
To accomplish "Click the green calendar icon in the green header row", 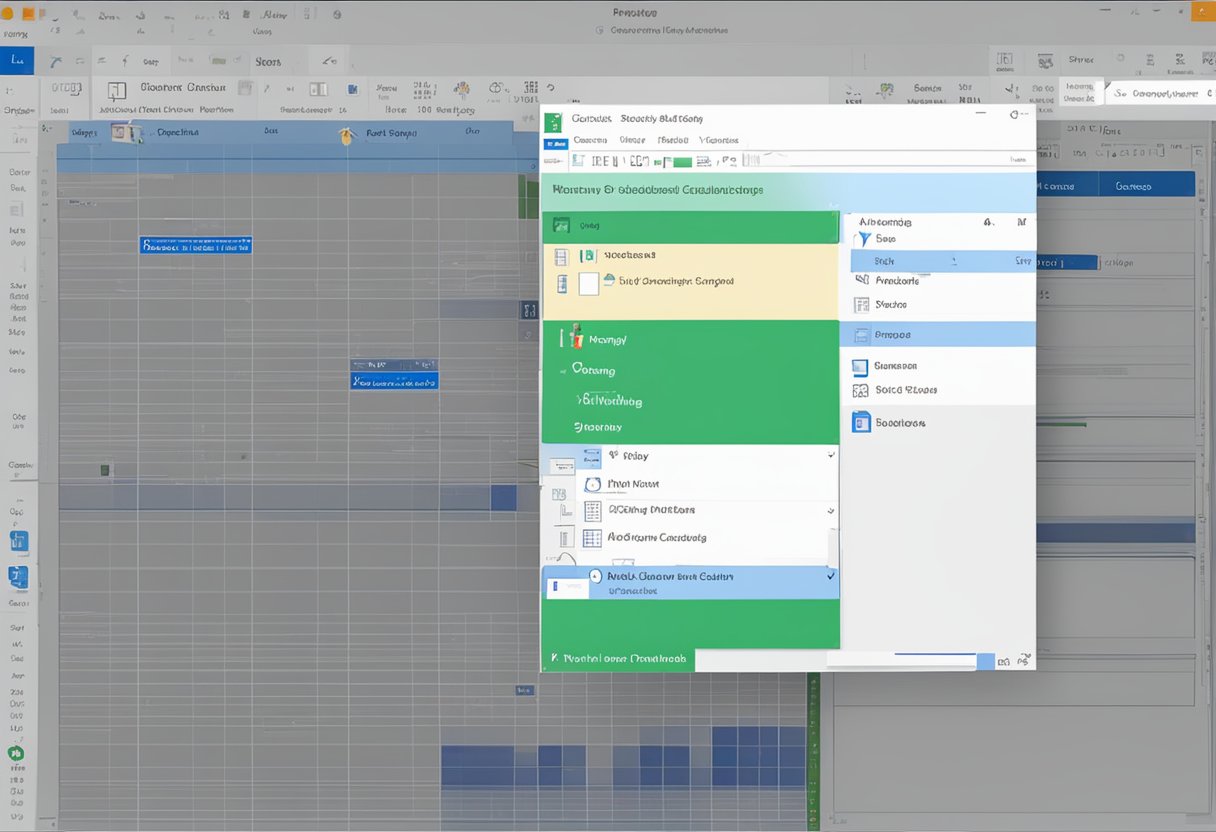I will click(x=561, y=226).
